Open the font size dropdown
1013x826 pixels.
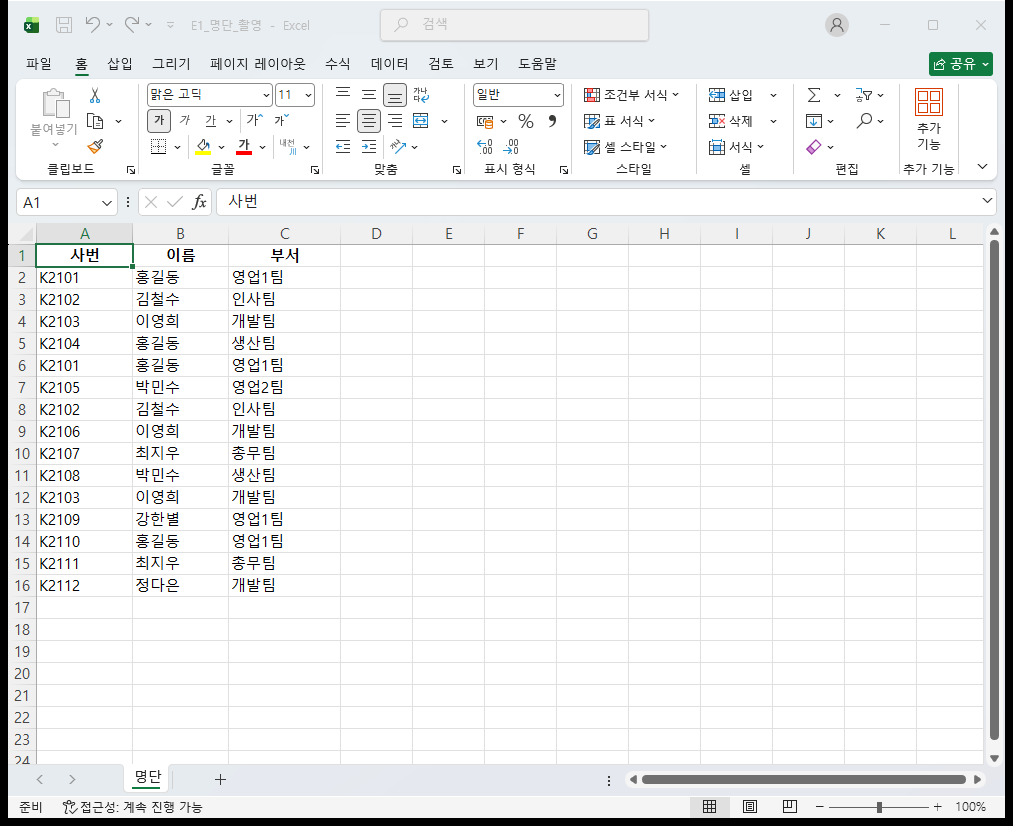[x=308, y=96]
